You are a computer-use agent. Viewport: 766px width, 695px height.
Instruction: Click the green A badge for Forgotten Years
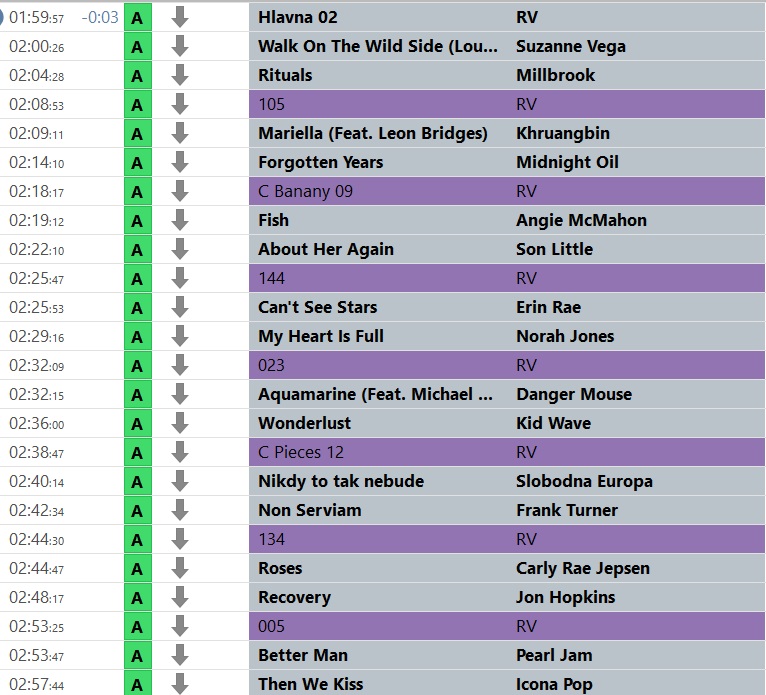click(138, 162)
